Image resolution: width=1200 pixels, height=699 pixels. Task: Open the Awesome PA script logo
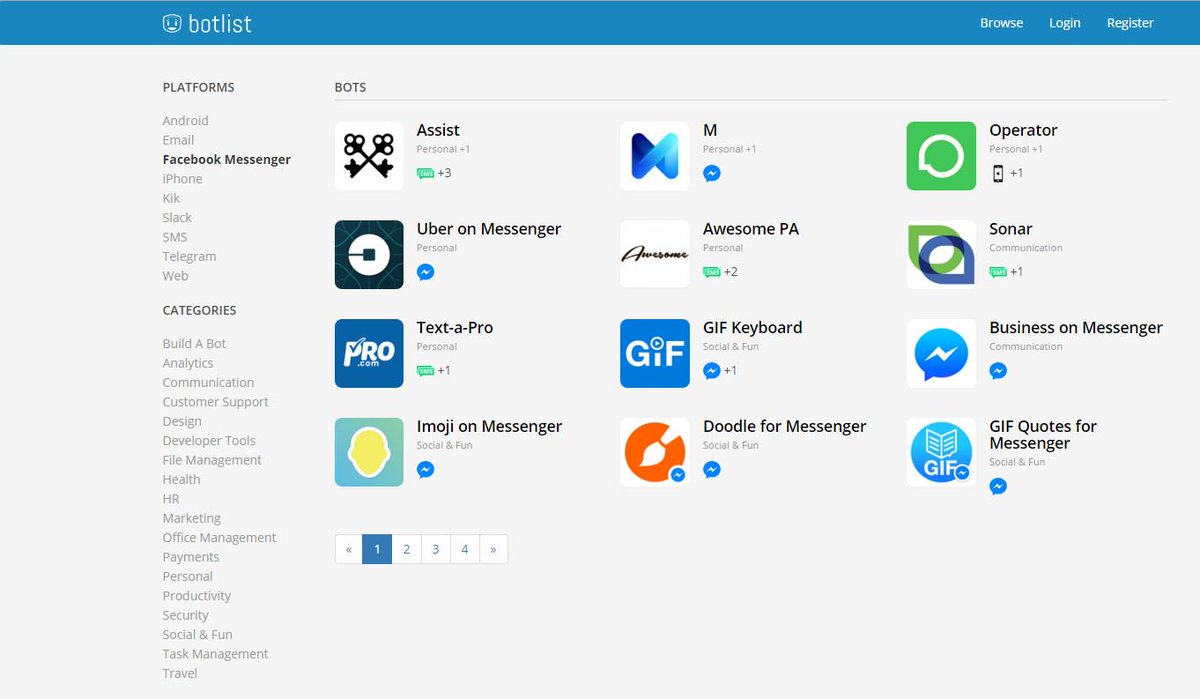click(x=655, y=255)
